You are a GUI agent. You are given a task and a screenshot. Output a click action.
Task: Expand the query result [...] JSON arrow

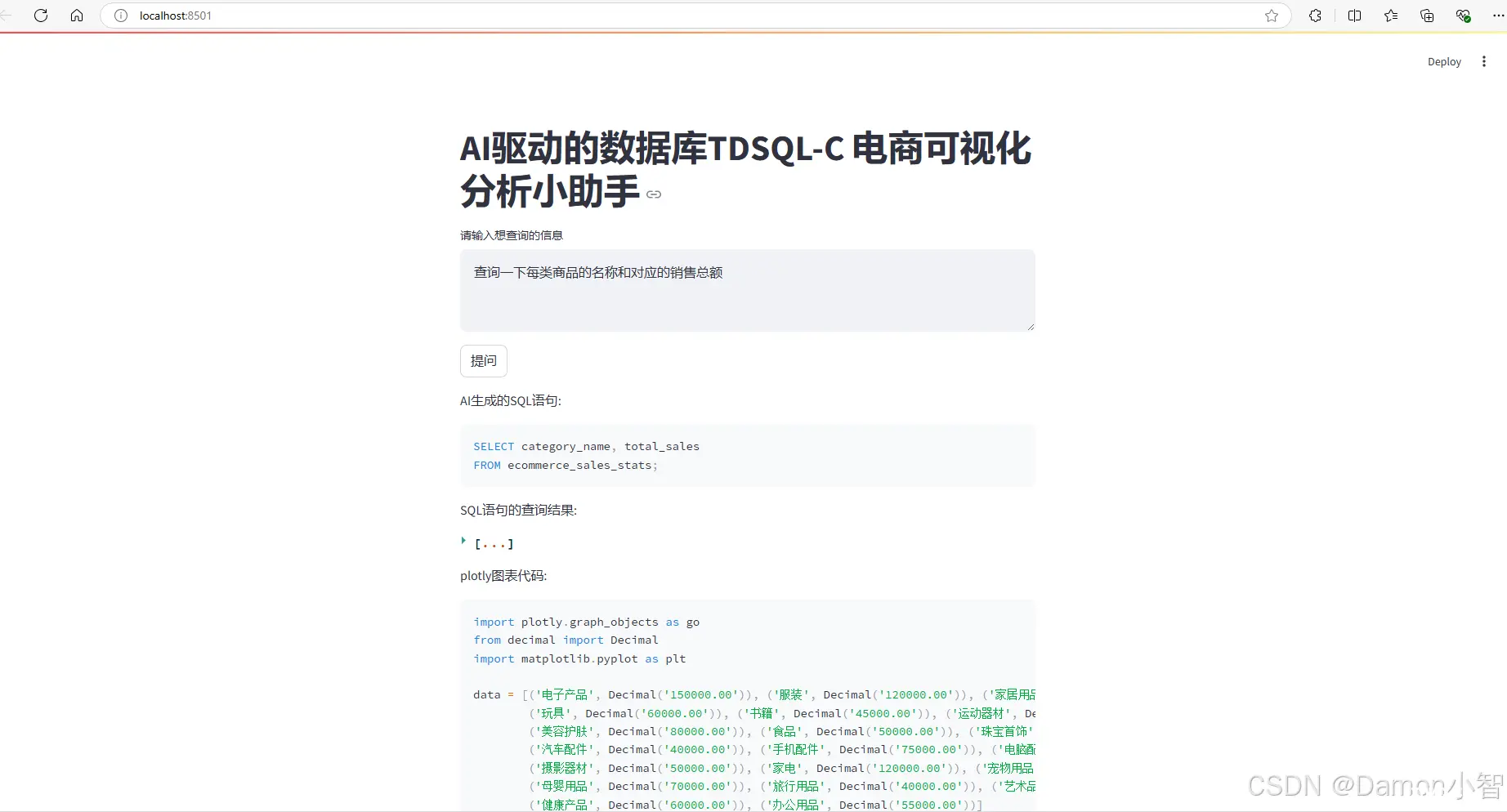click(463, 541)
